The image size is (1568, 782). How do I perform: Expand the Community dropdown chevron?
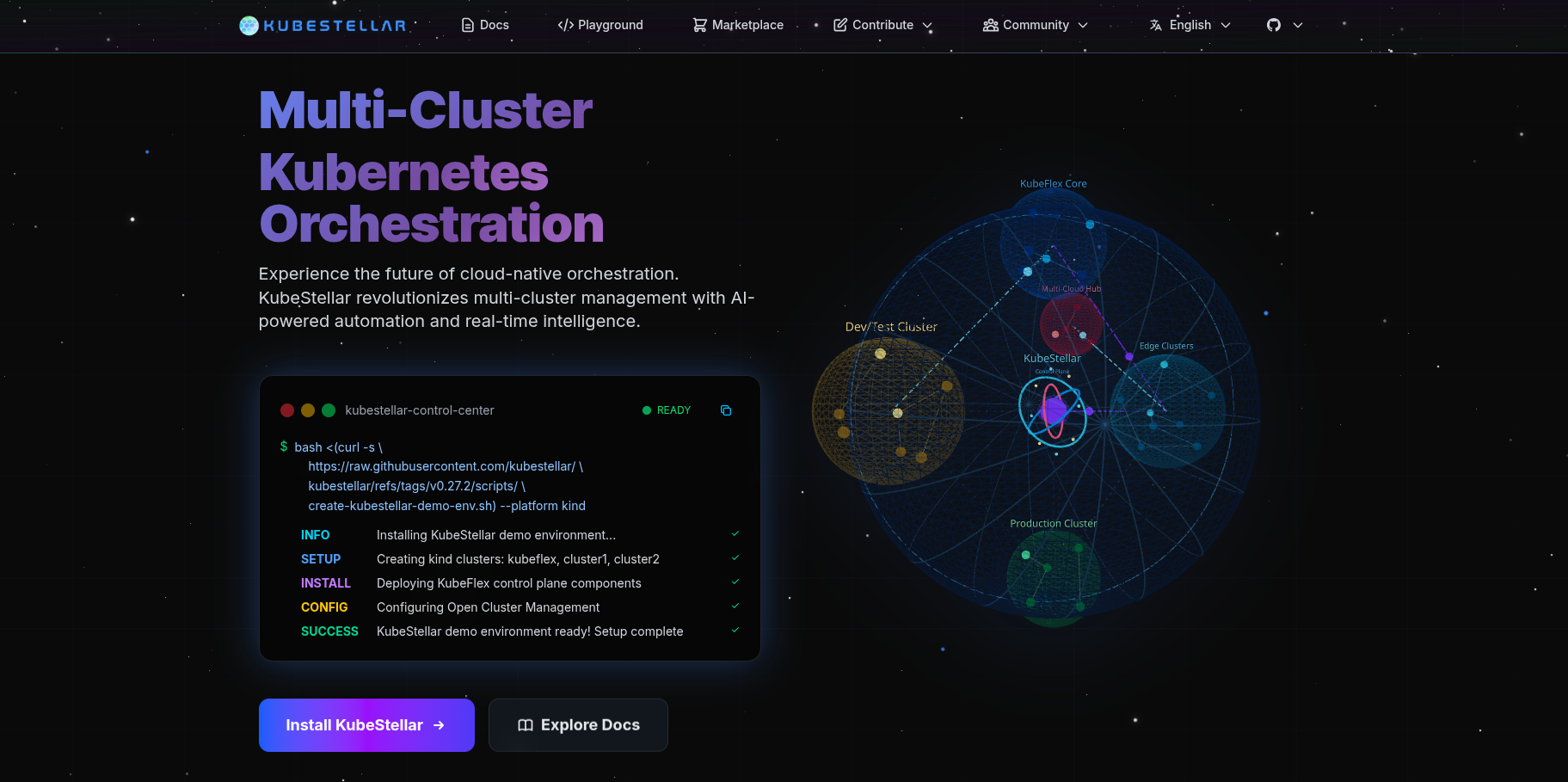1083,26
